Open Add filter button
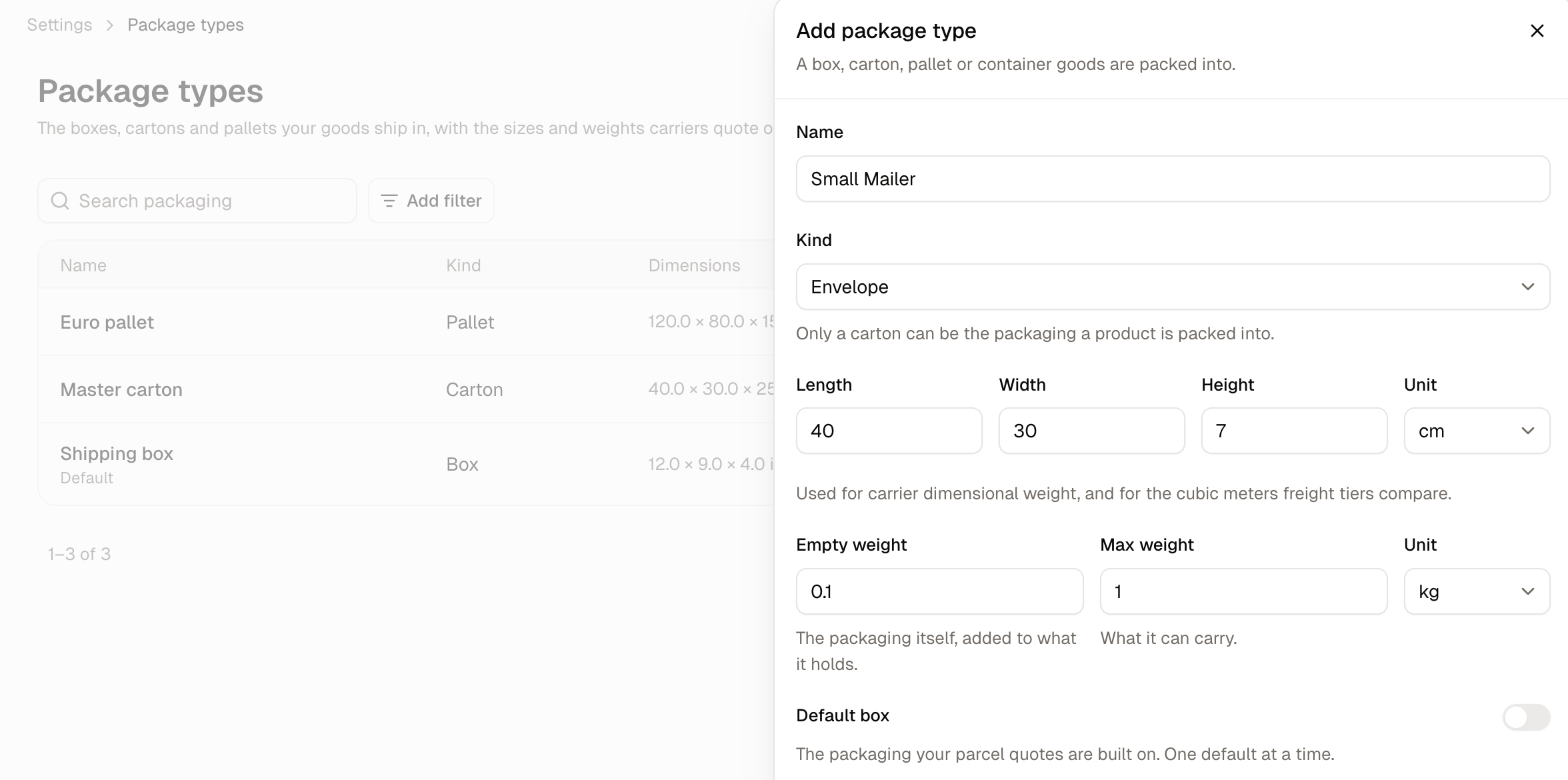Viewport: 1568px width, 780px height. pyautogui.click(x=431, y=201)
